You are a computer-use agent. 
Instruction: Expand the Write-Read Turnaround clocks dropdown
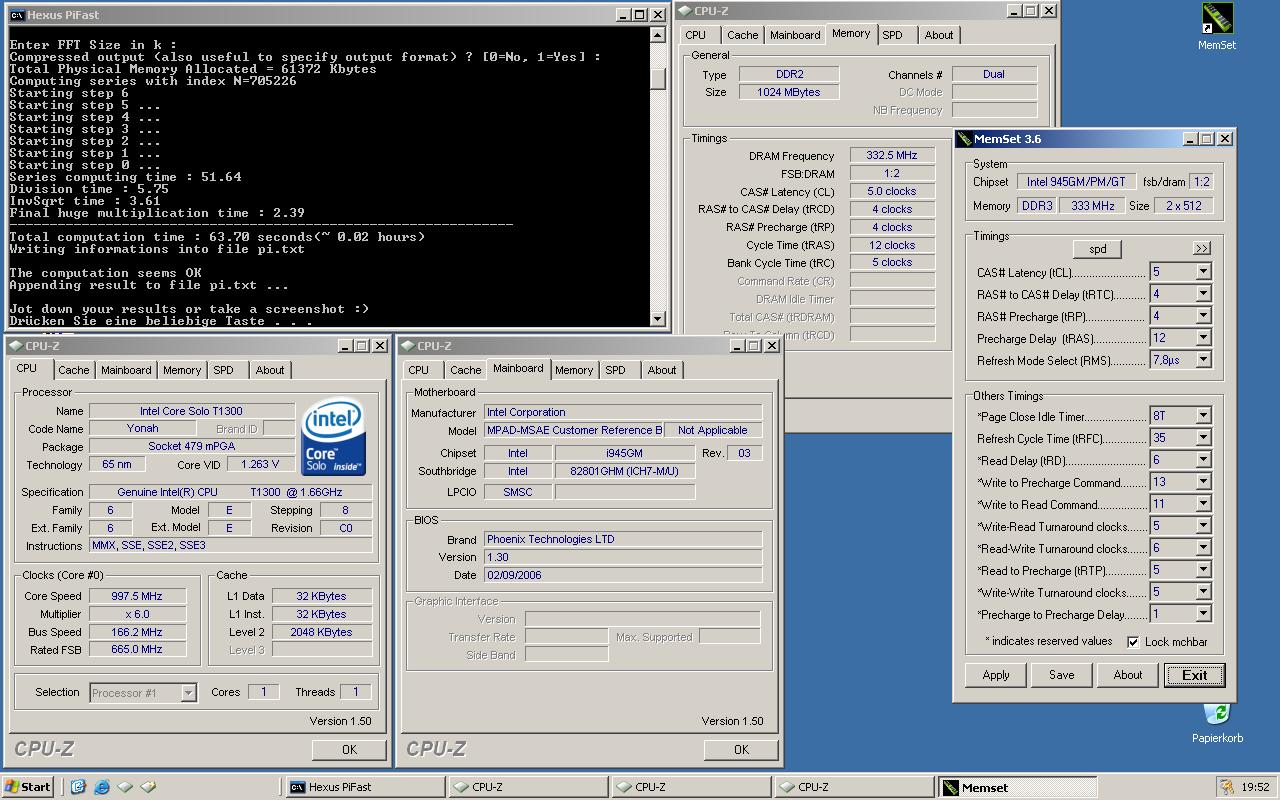point(1203,526)
